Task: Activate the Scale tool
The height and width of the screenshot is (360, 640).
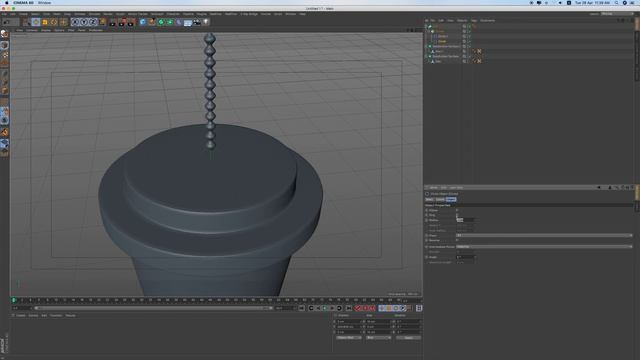Action: tap(45, 22)
